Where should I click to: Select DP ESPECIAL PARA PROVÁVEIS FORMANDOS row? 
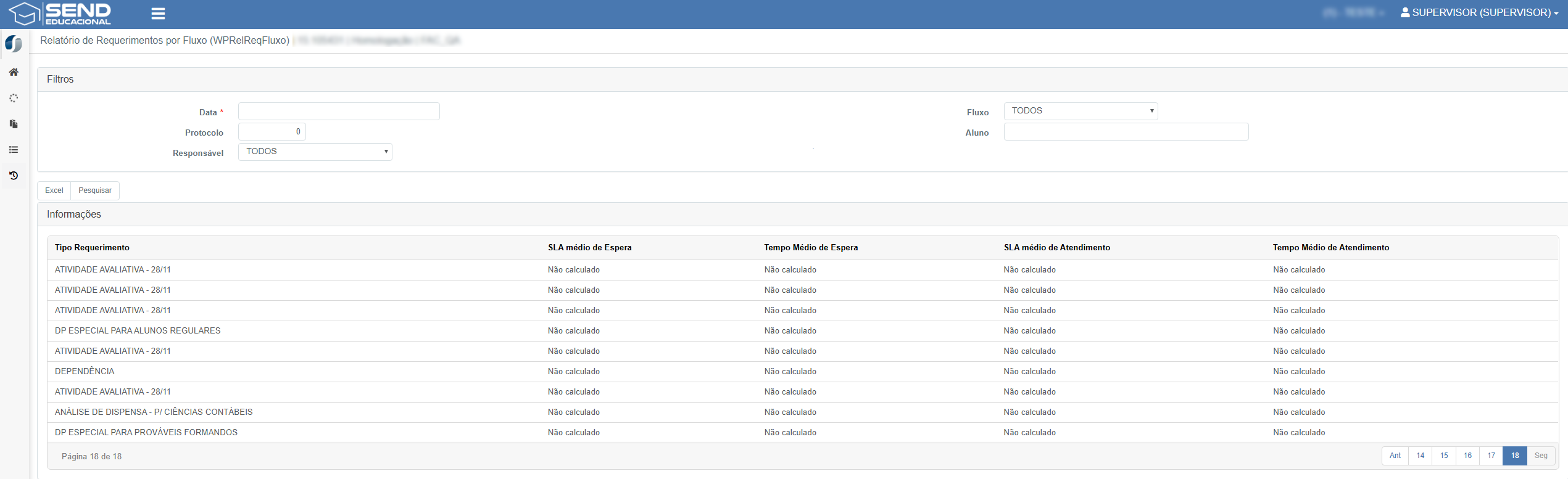803,433
